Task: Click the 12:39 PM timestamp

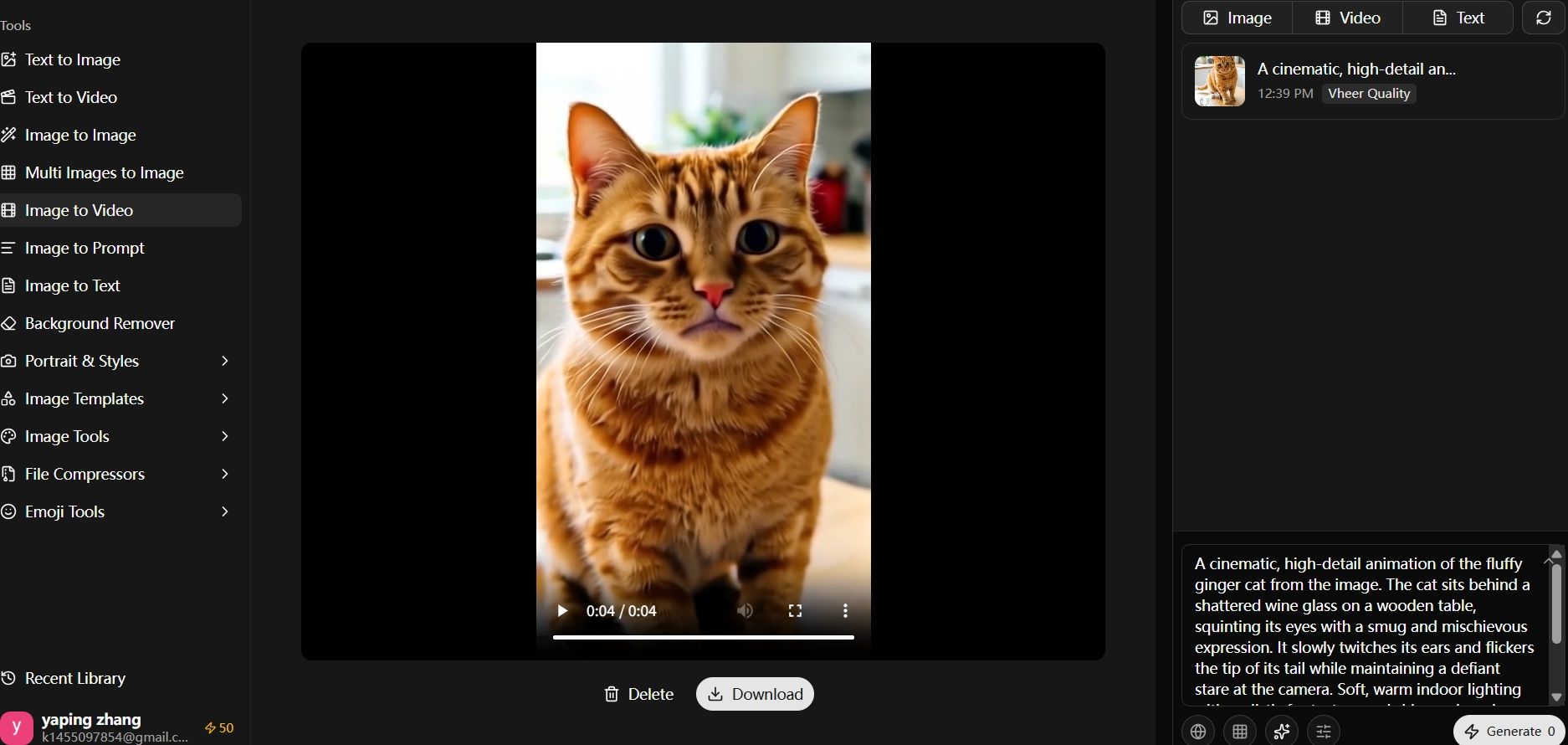Action: tap(1285, 94)
